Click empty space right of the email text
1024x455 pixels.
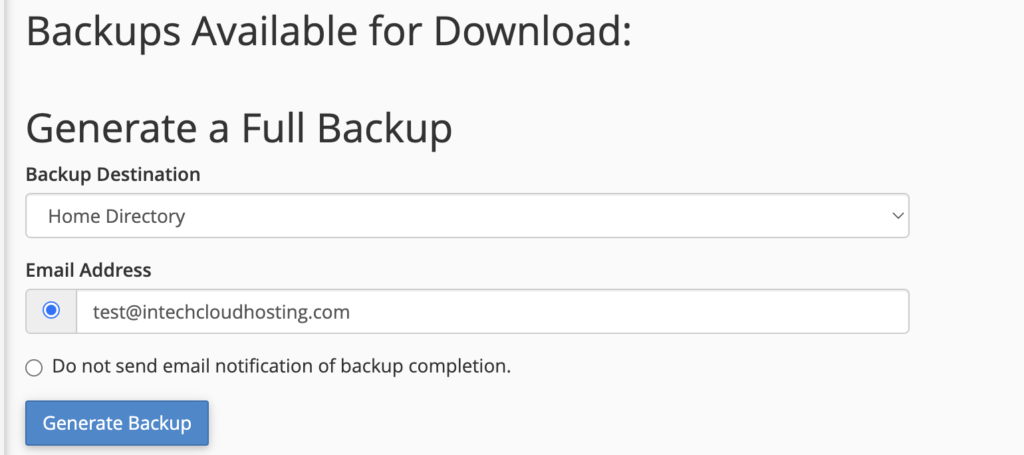(x=650, y=312)
